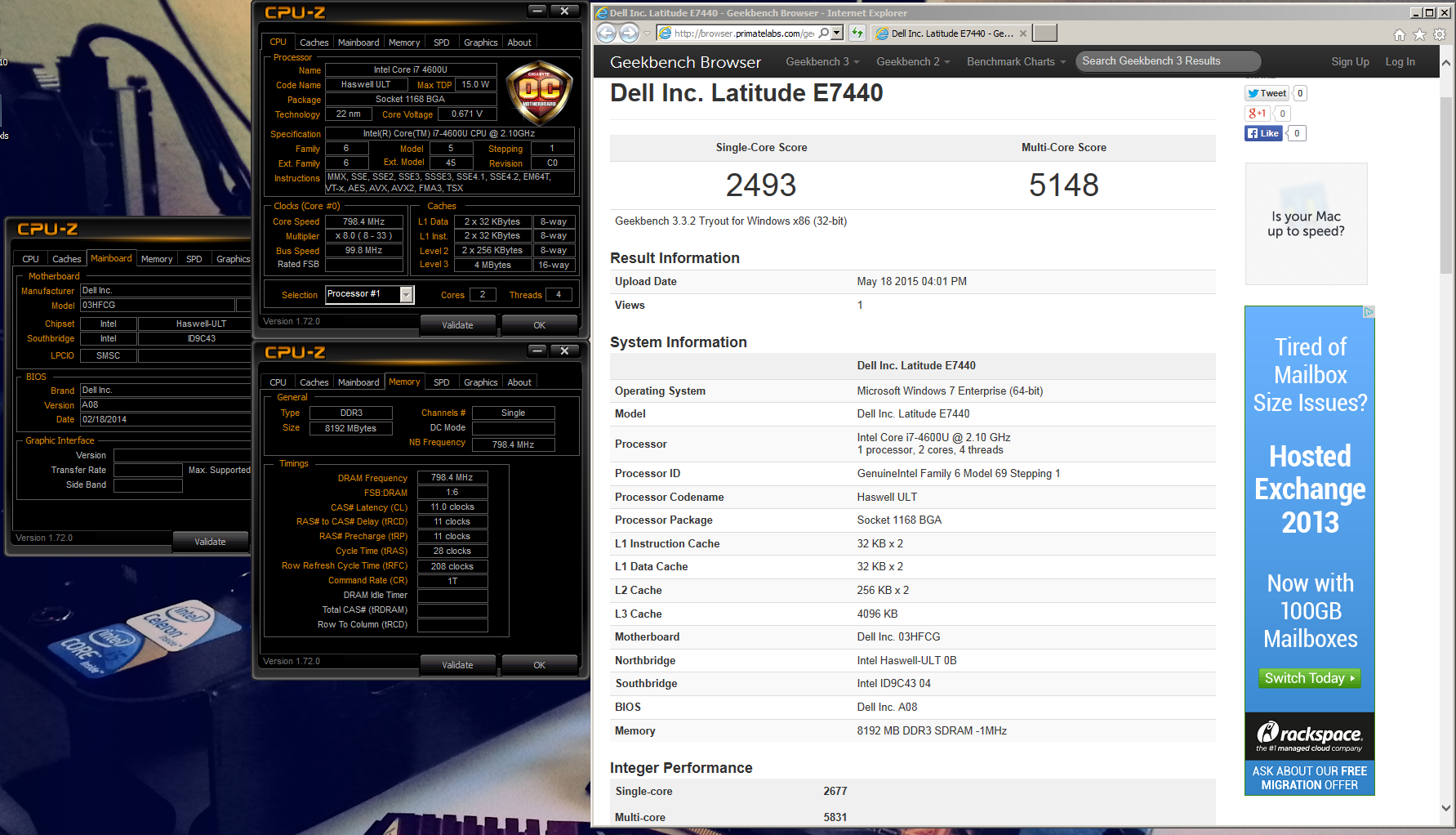Minimize the Internet Explorer window

click(x=1418, y=12)
